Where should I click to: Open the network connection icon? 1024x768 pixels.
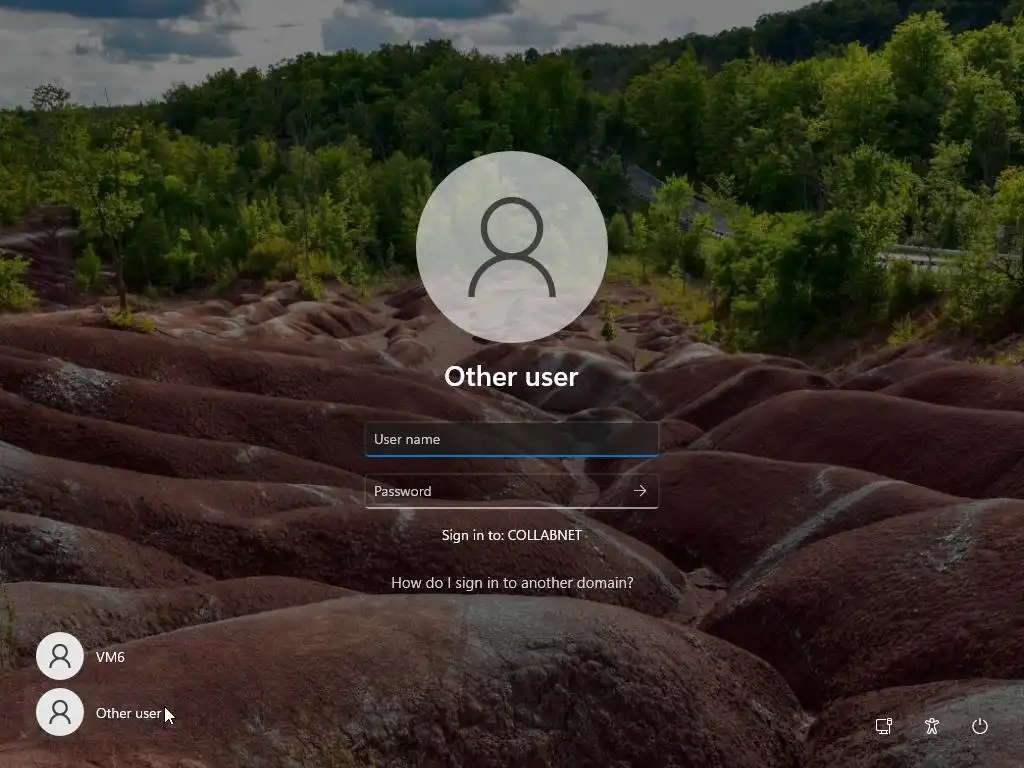tap(884, 726)
